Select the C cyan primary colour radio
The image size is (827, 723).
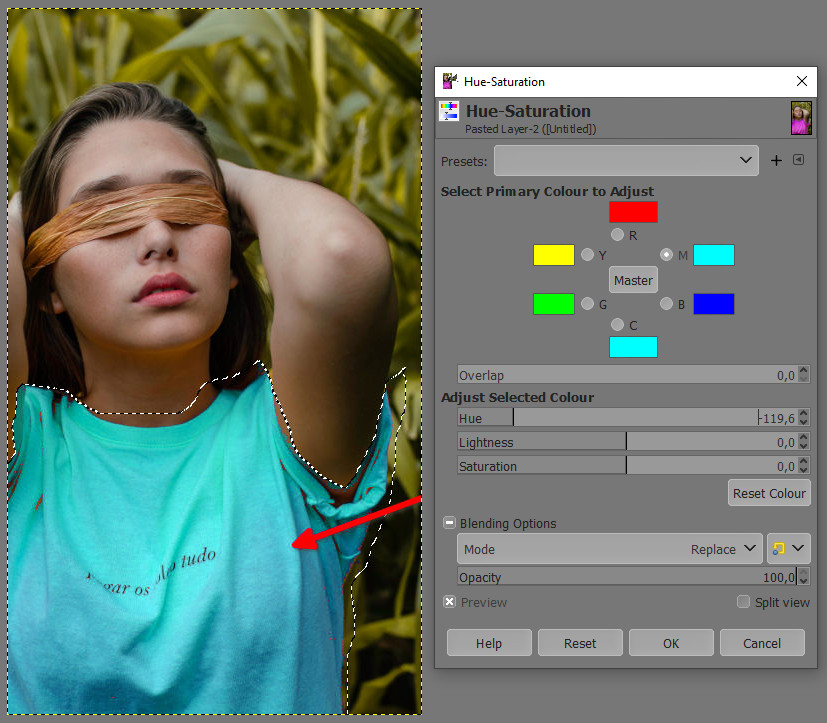(x=617, y=324)
